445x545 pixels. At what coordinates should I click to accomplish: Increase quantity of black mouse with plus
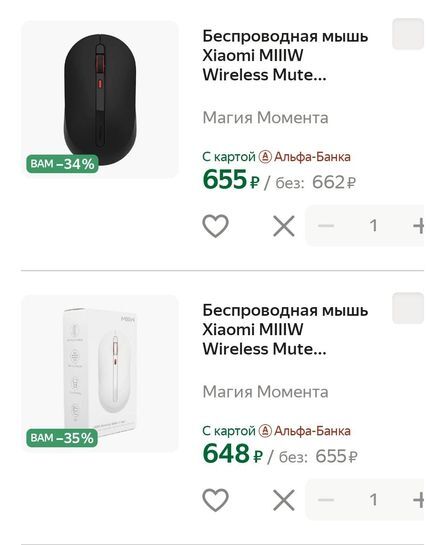click(418, 226)
